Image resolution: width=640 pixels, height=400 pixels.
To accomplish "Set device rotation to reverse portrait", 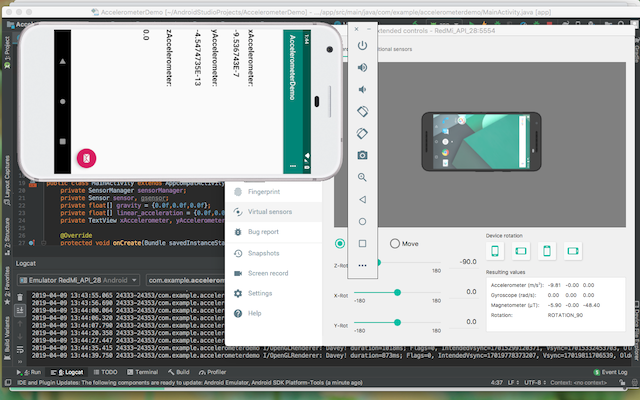I will pyautogui.click(x=547, y=251).
